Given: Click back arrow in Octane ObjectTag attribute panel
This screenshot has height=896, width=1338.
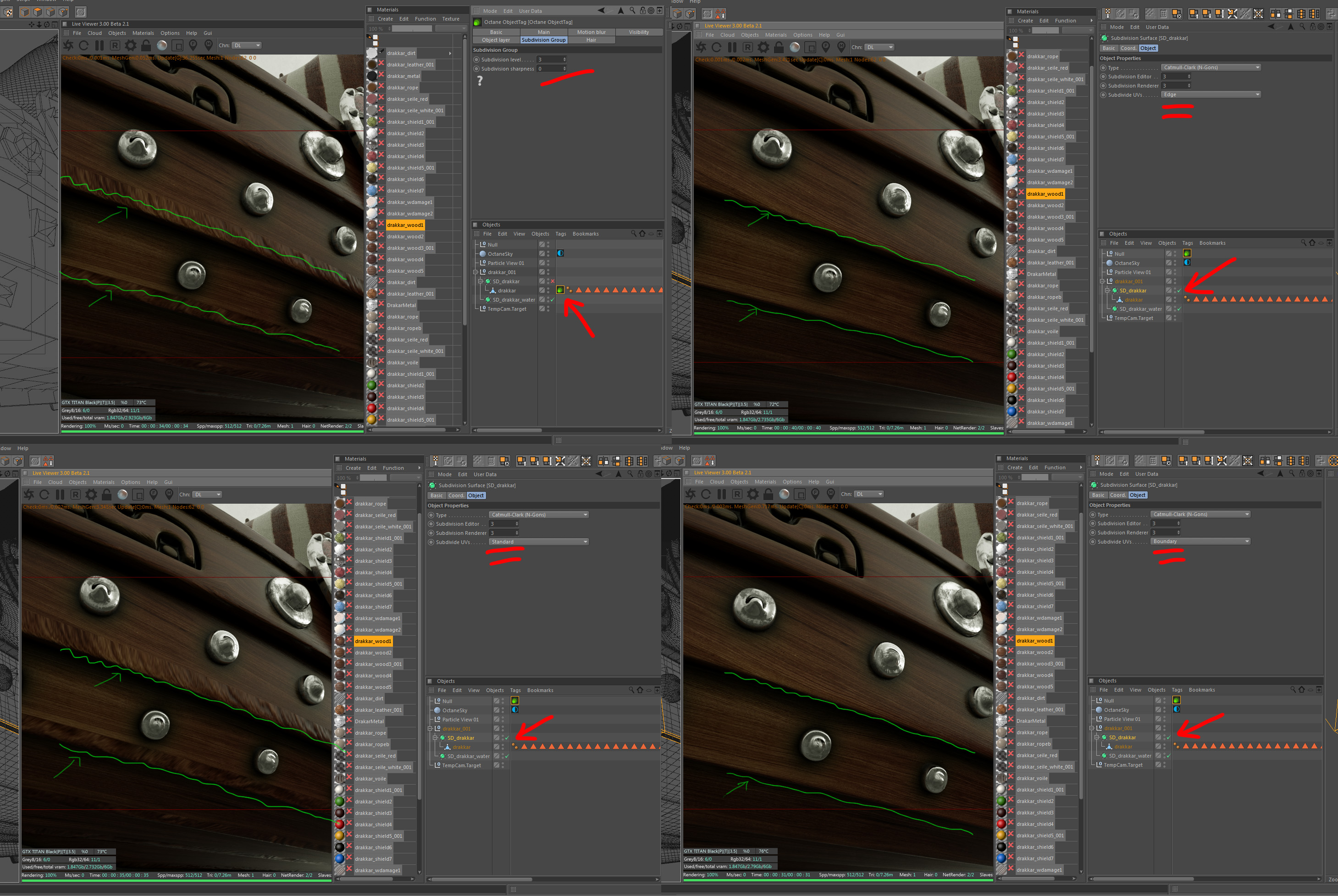Looking at the screenshot, I should tap(601, 10).
